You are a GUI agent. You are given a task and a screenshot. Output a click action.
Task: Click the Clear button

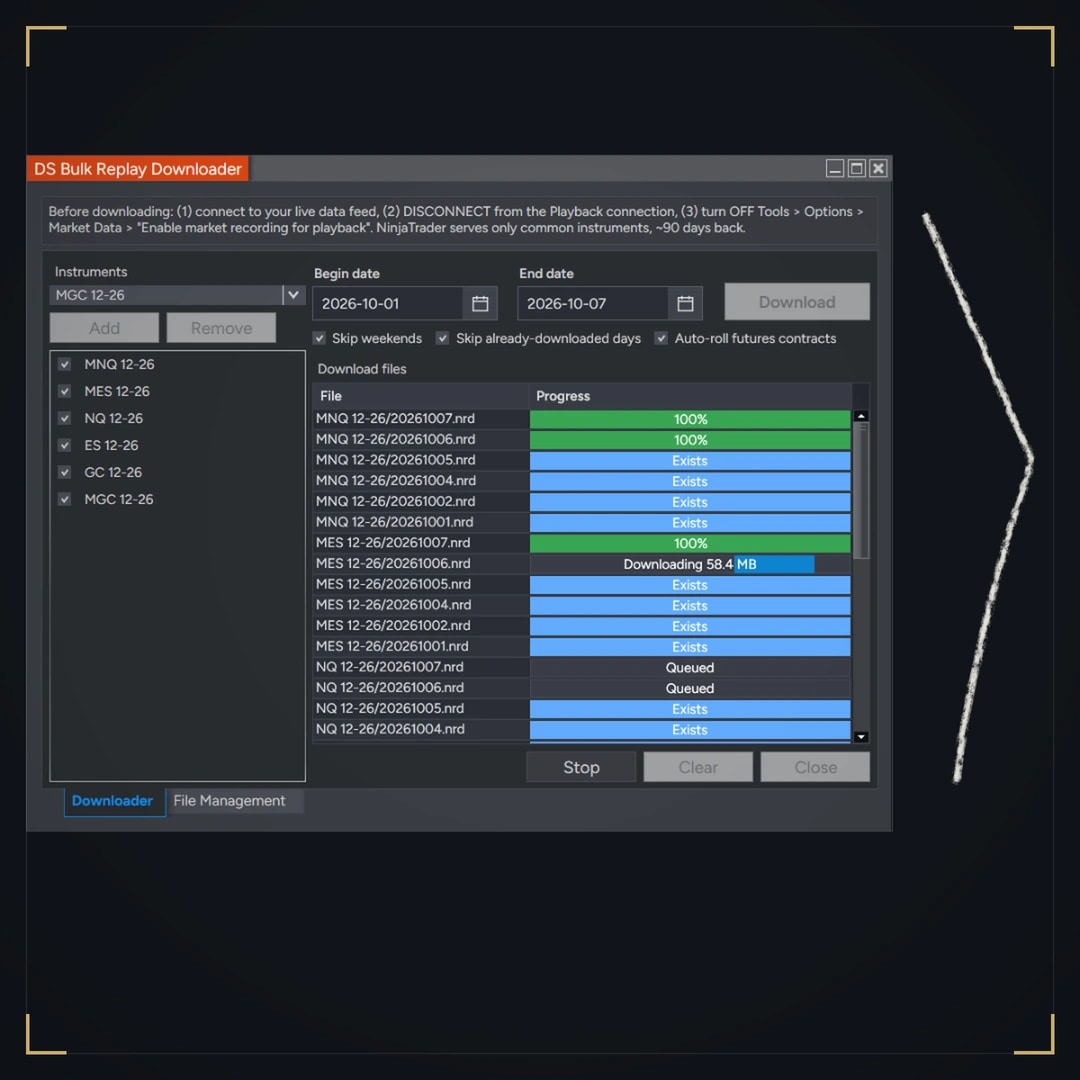[x=698, y=767]
